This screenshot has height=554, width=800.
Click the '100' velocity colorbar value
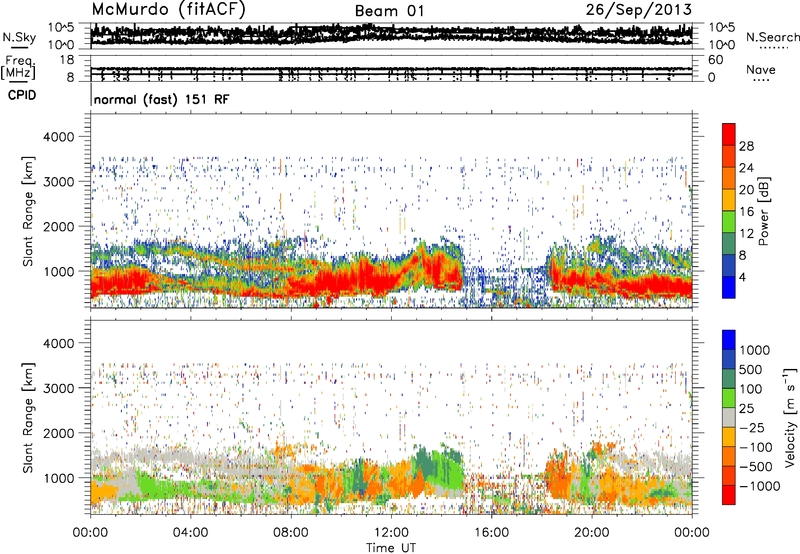tap(750, 389)
